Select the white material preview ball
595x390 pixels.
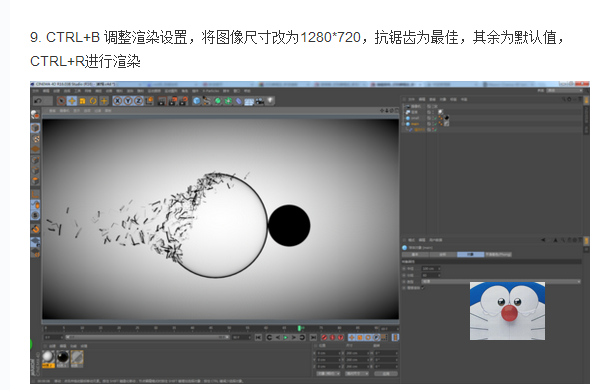[x=48, y=357]
